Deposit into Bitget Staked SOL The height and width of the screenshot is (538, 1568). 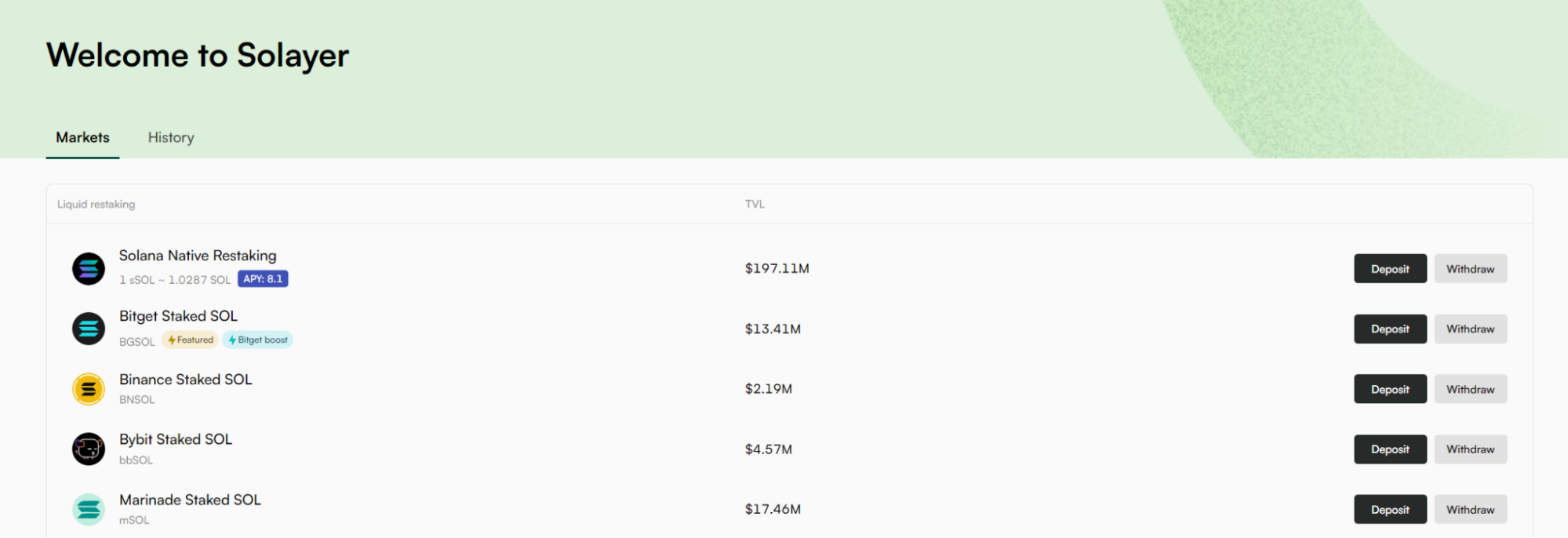click(1390, 329)
